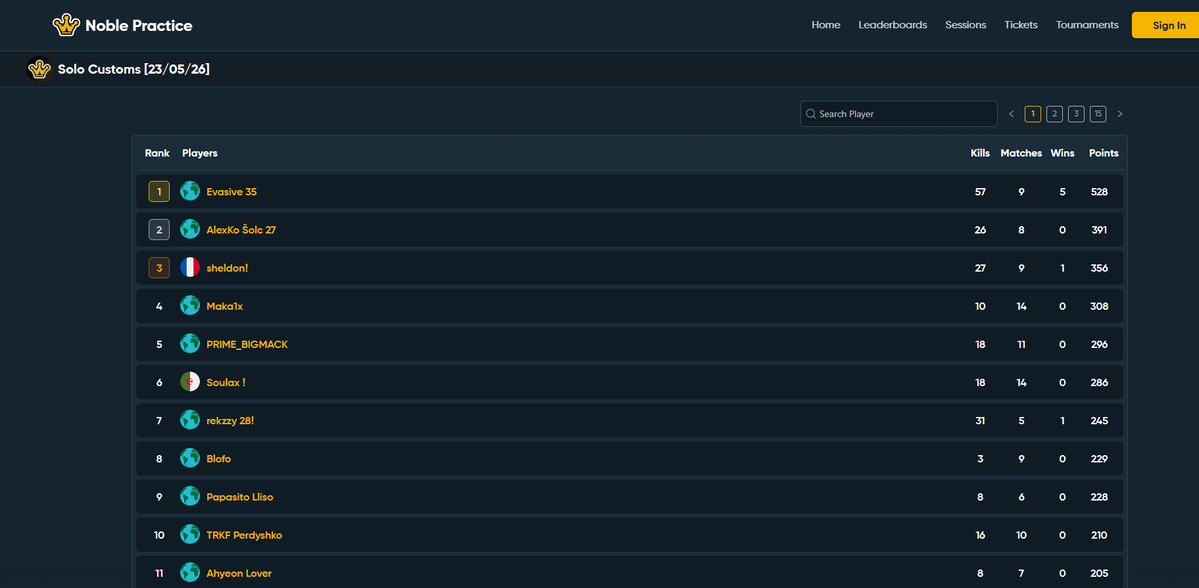Open Maka1x player link

click(x=225, y=307)
